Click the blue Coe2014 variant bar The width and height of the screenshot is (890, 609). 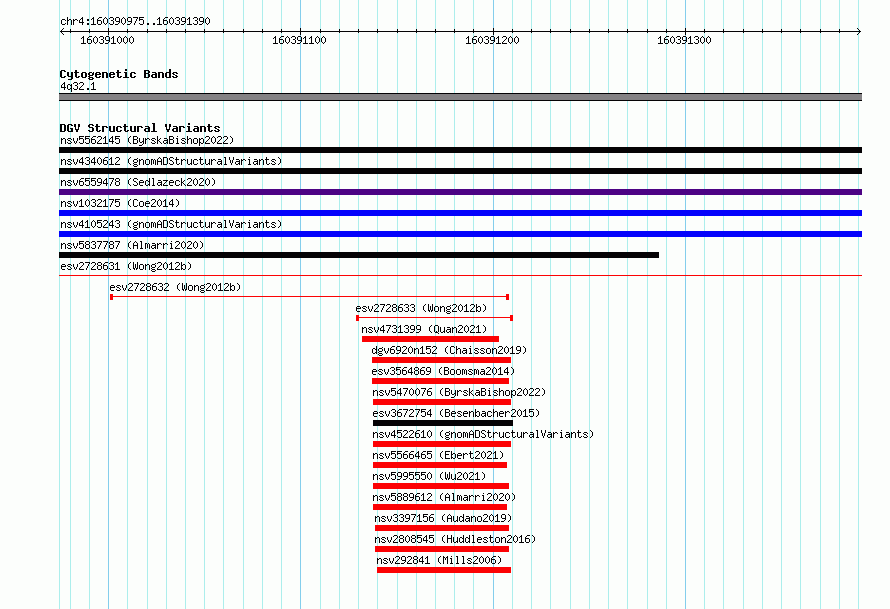(x=460, y=213)
